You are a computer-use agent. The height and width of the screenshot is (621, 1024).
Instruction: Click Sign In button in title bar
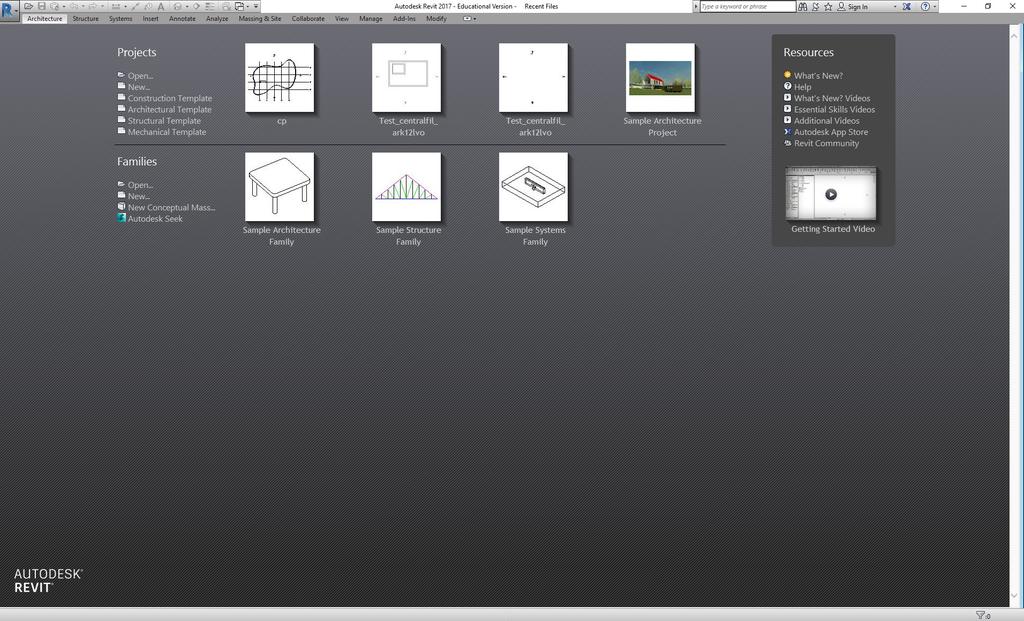(x=853, y=7)
